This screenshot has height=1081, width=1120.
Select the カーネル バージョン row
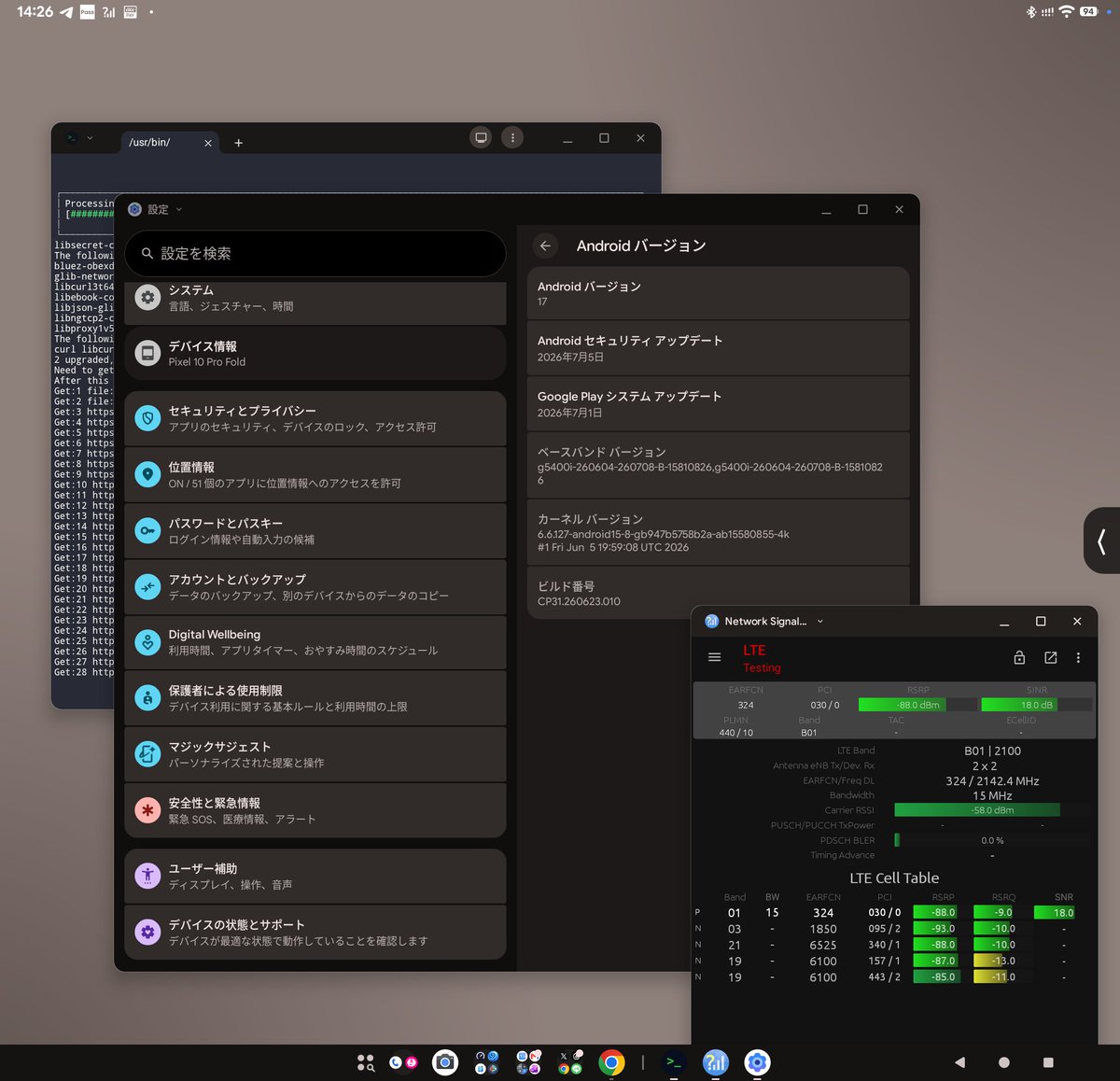(718, 532)
